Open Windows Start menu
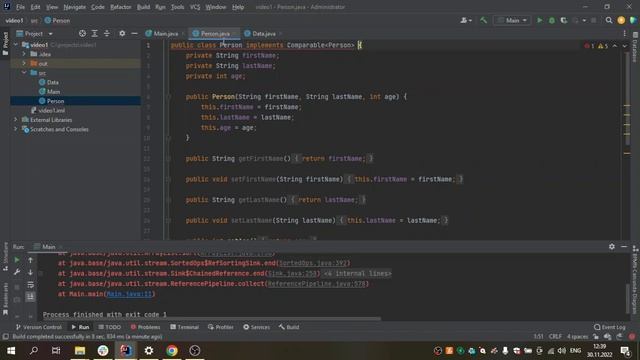Viewport: 640px width, 360px height. (11, 351)
